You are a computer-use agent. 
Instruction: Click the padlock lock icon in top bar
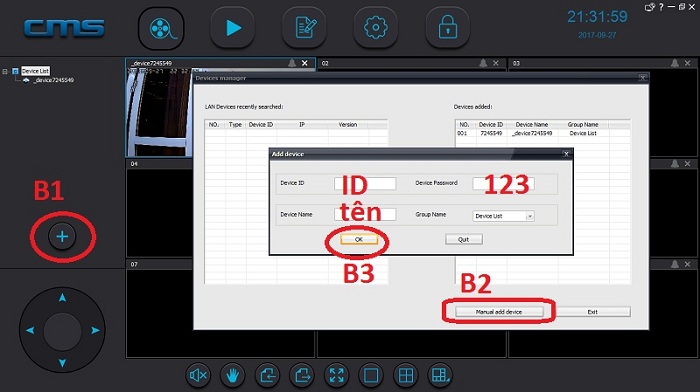click(x=447, y=28)
